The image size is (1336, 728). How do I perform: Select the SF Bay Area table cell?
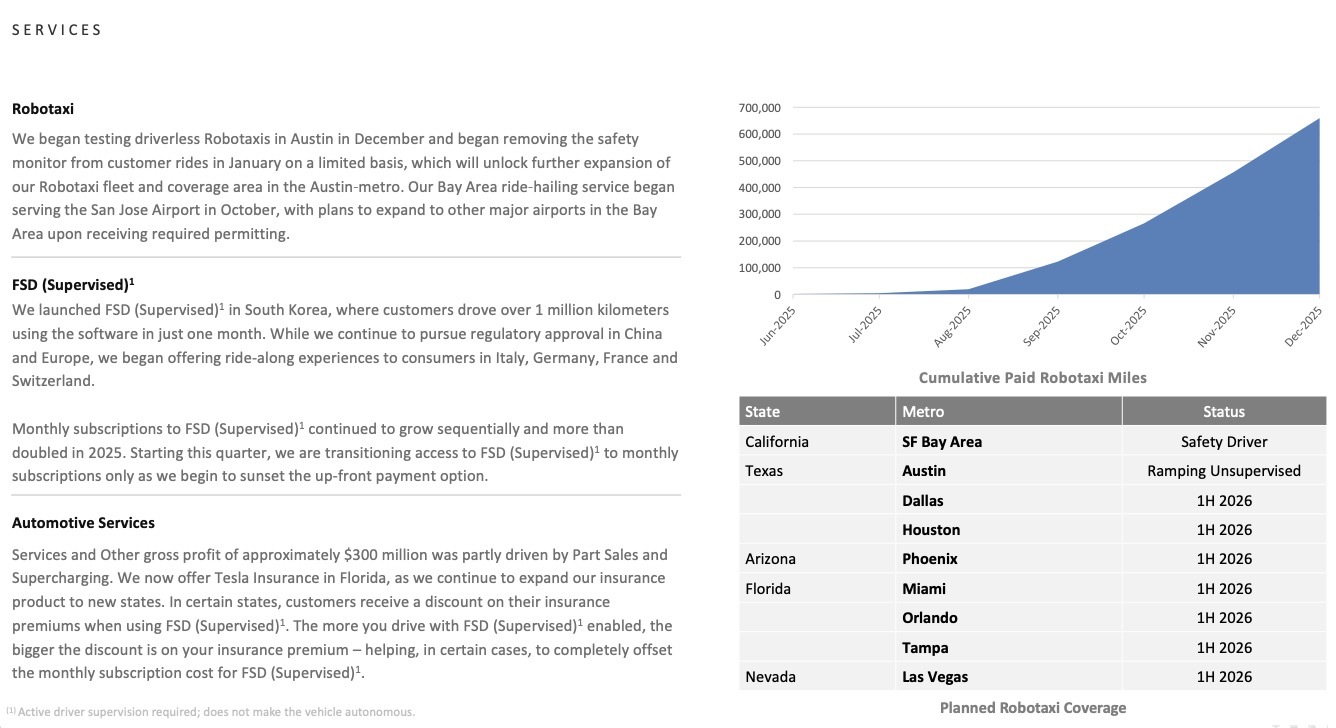[x=942, y=442]
